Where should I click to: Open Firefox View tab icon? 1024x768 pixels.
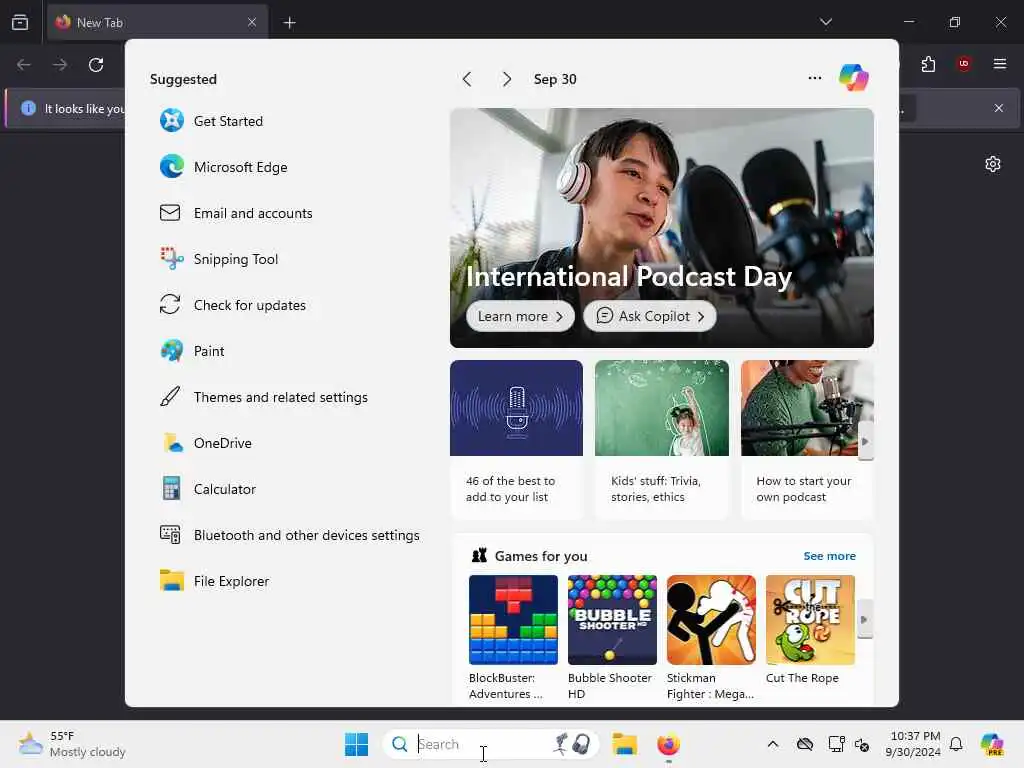click(x=20, y=22)
